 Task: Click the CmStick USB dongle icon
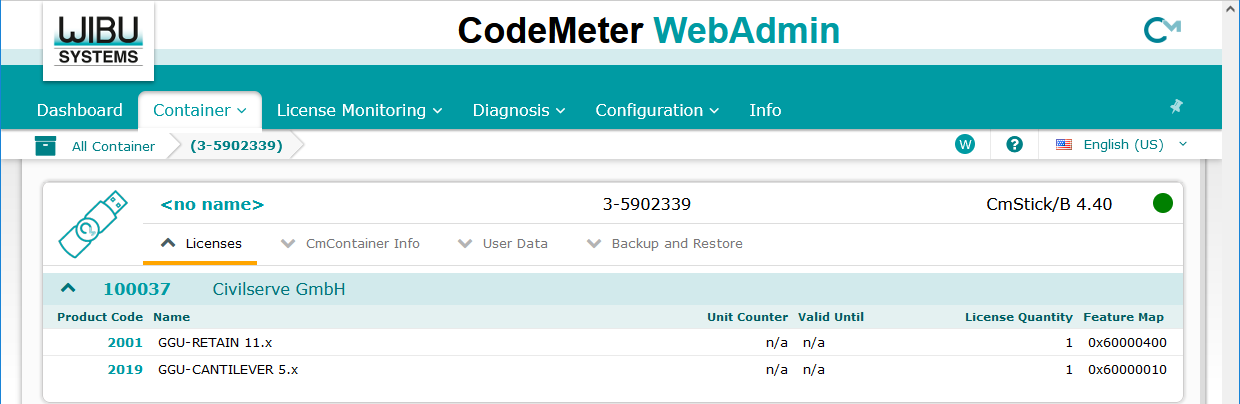(92, 223)
